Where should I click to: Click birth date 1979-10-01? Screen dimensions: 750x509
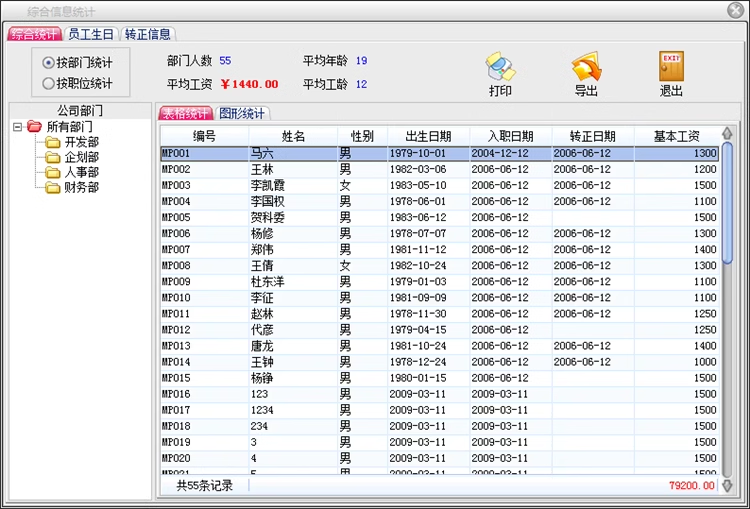(418, 154)
